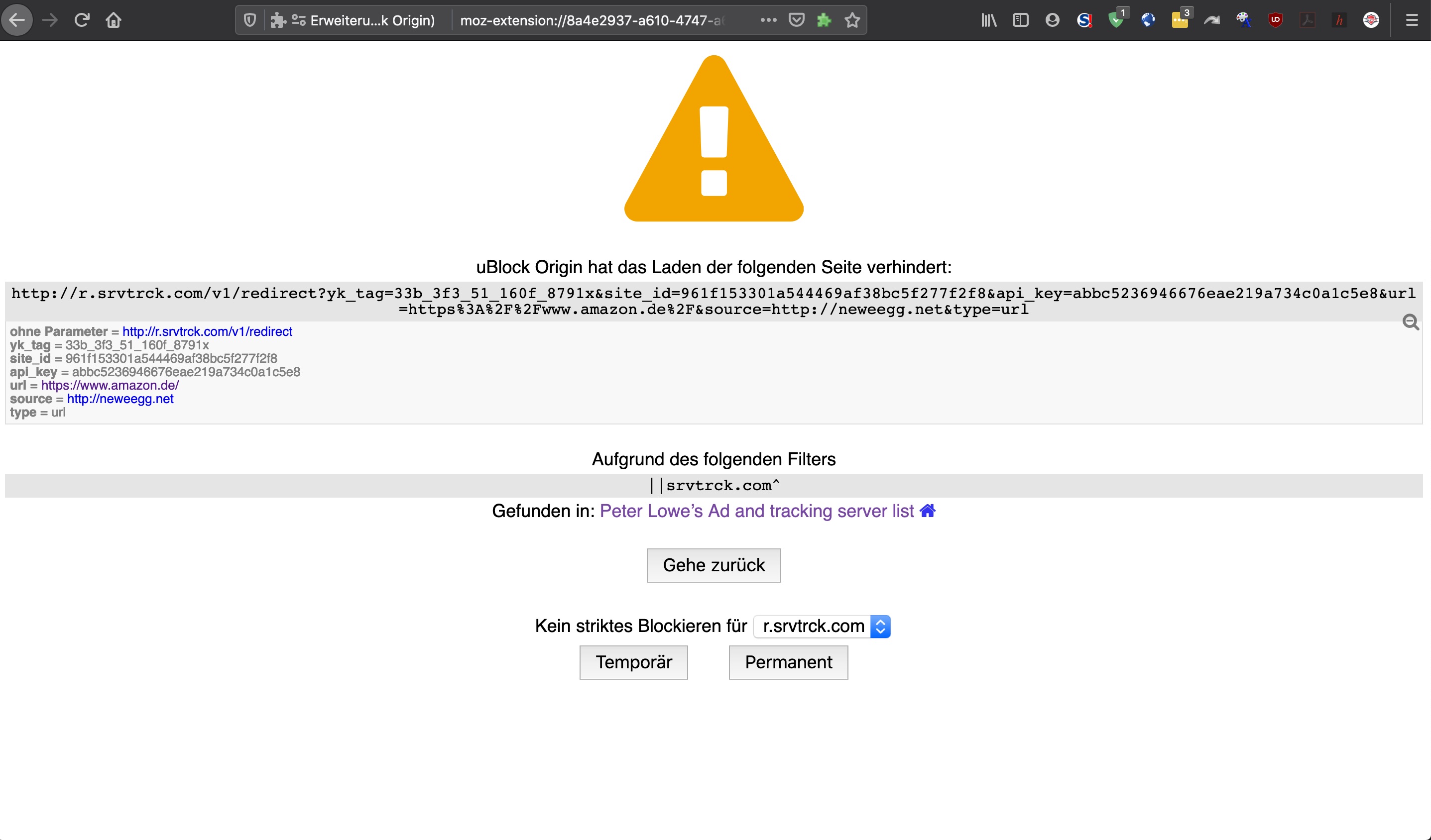Open the AdGuard shield extension icon

point(1116,20)
